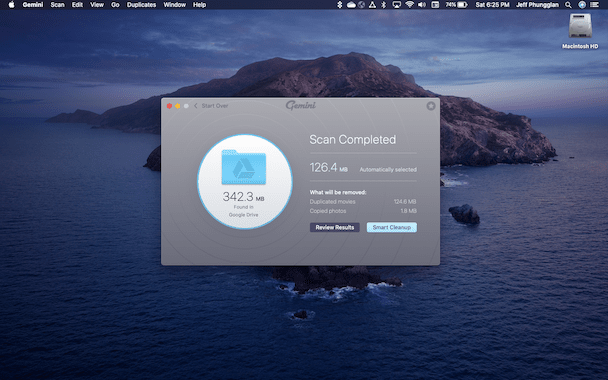The height and width of the screenshot is (380, 608).
Task: Click the Dropbox menu bar icon
Action: (340, 5)
